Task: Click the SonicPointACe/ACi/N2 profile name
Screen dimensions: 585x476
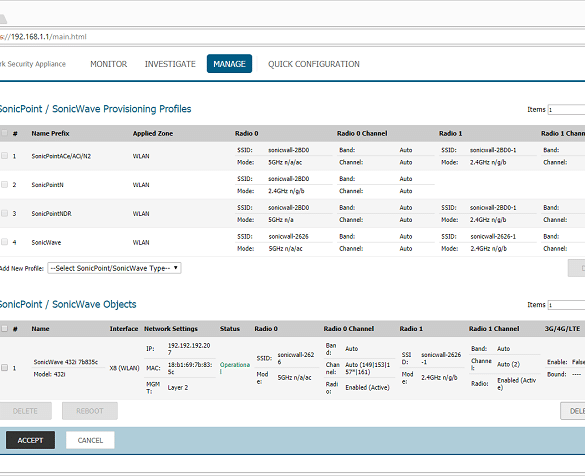Action: [61, 156]
